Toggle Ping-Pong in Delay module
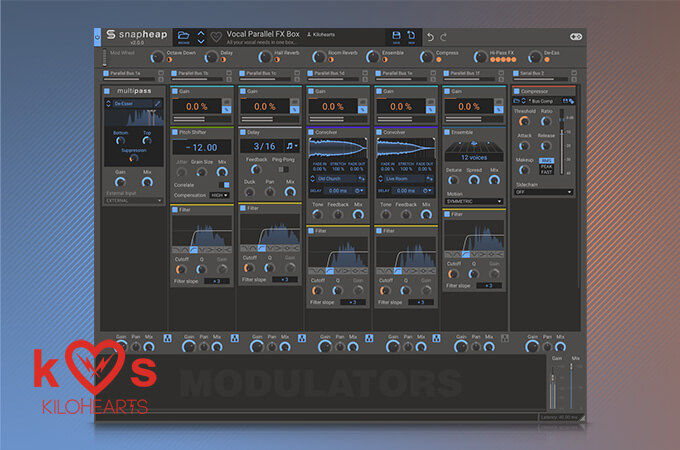 [284, 169]
